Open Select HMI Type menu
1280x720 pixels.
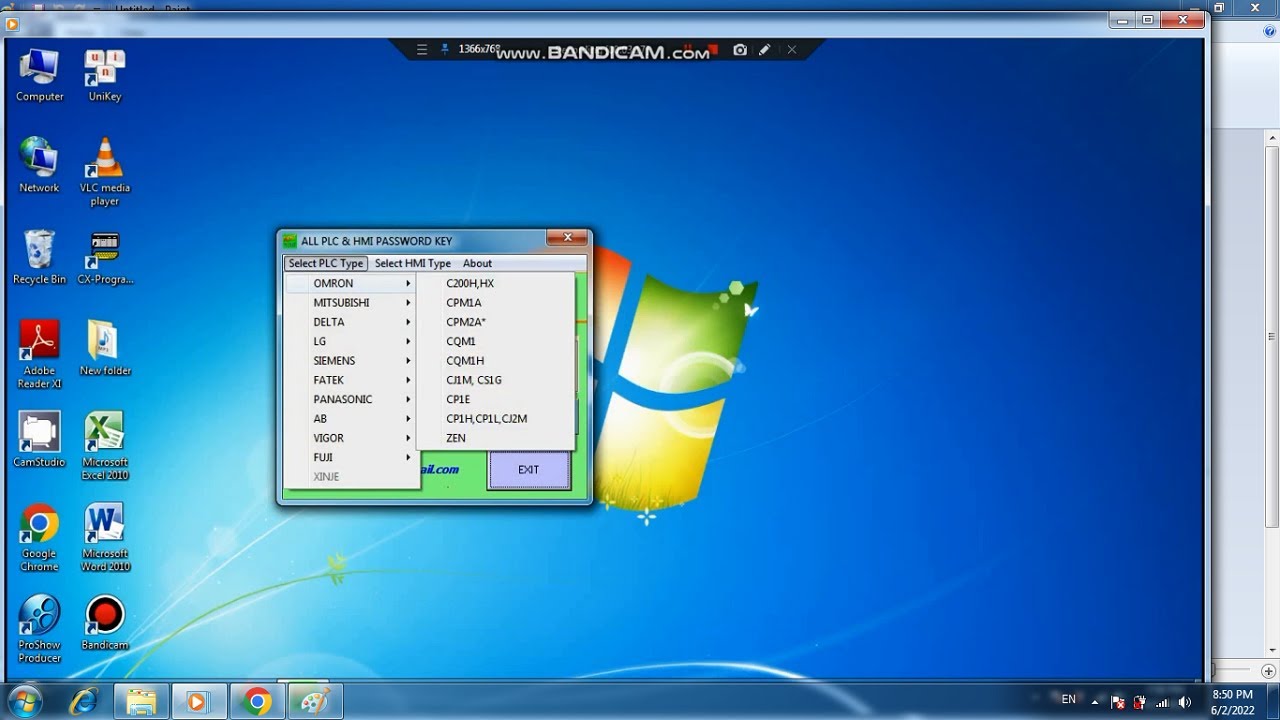413,263
